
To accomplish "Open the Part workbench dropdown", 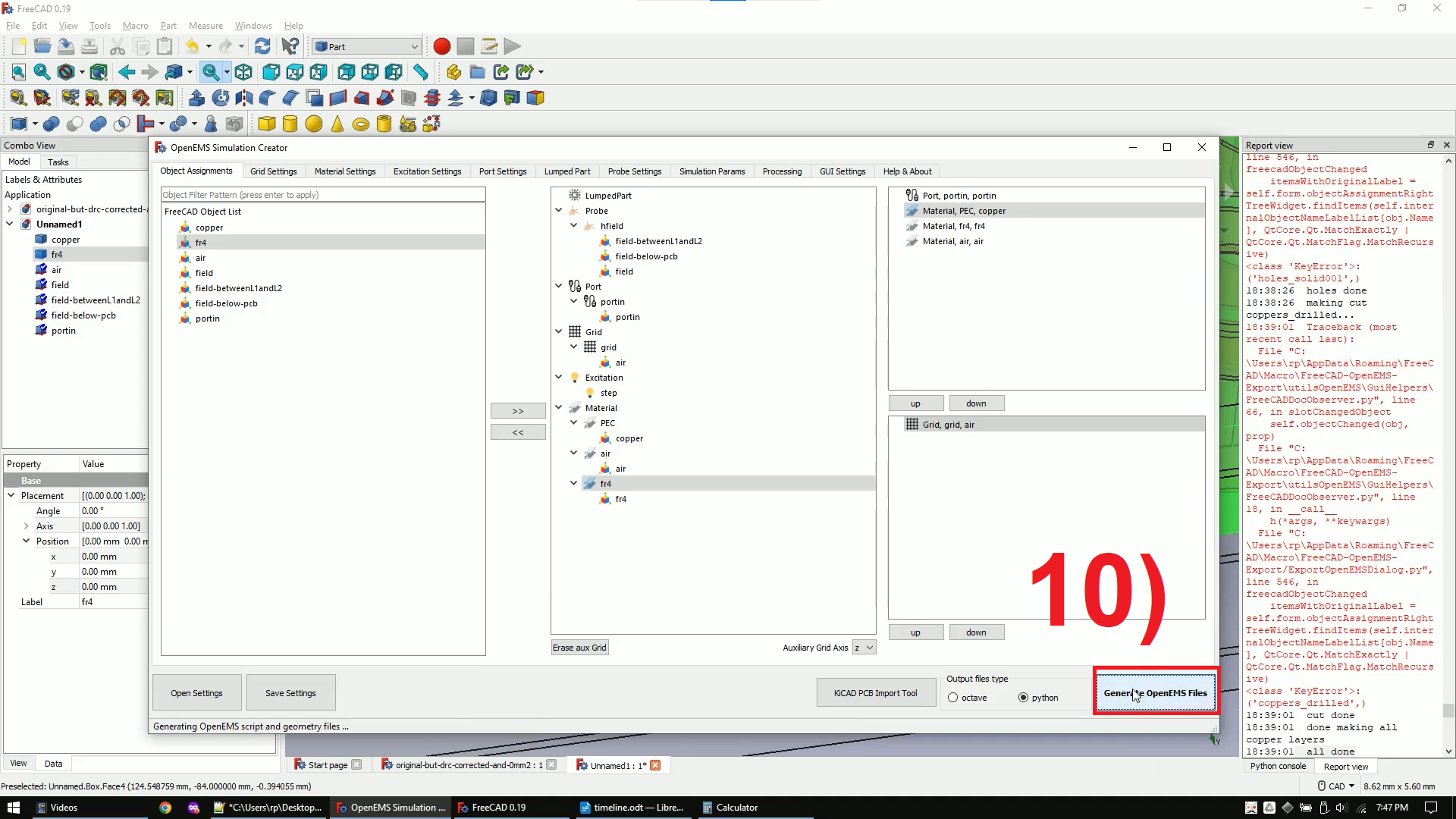I will click(367, 46).
